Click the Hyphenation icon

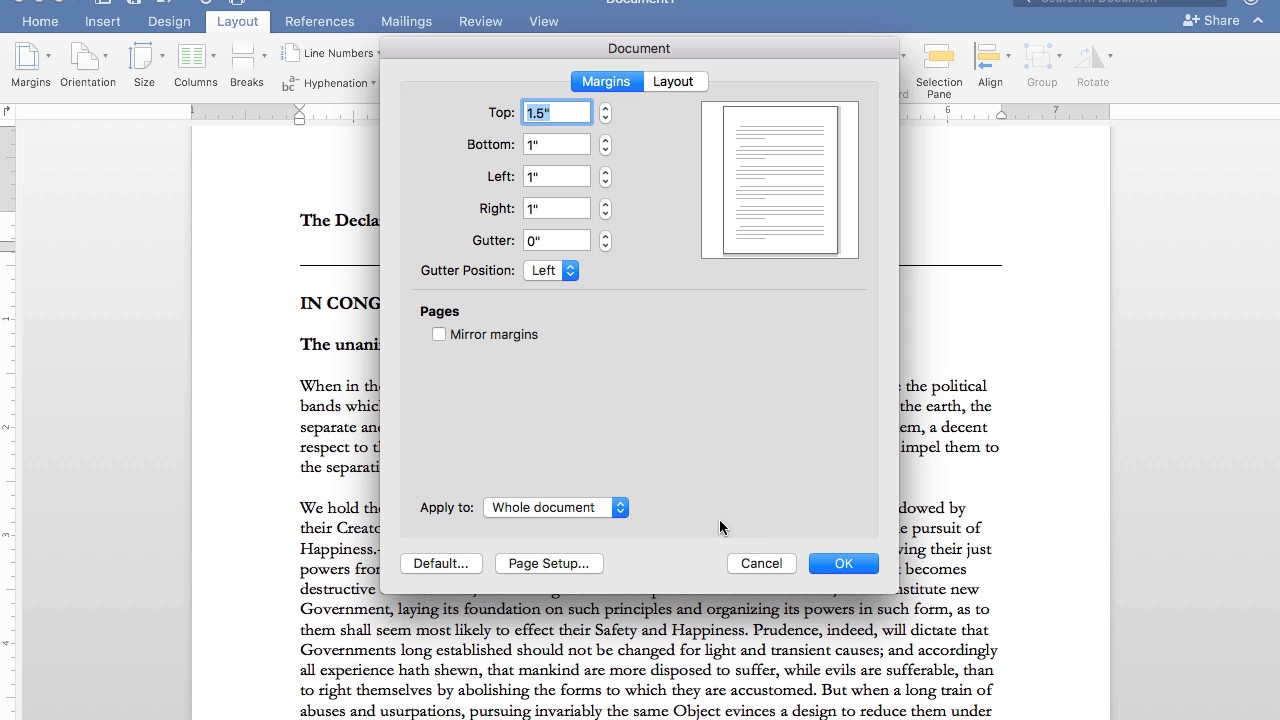click(291, 83)
